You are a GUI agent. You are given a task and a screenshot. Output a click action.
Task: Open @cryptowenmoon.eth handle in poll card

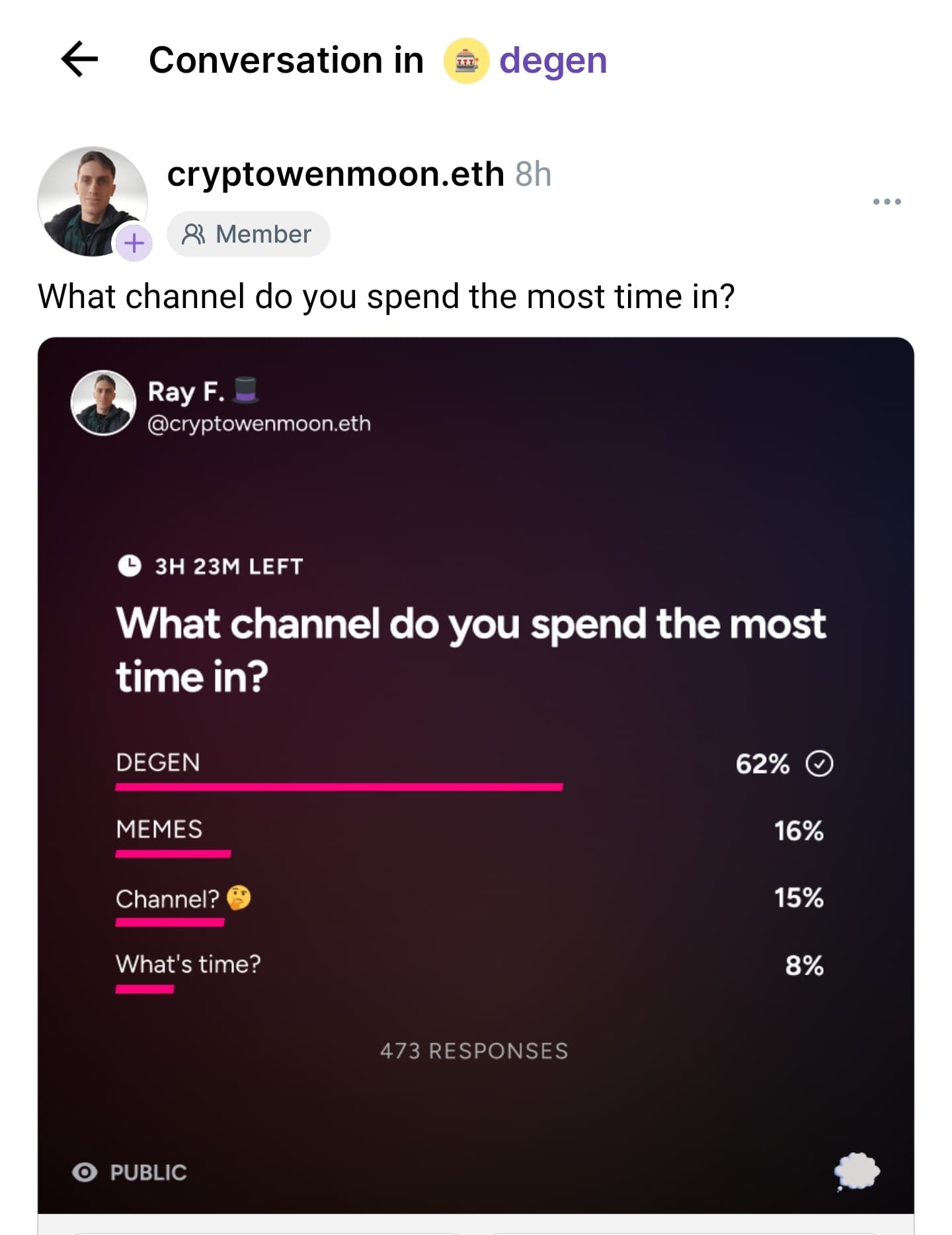point(259,424)
